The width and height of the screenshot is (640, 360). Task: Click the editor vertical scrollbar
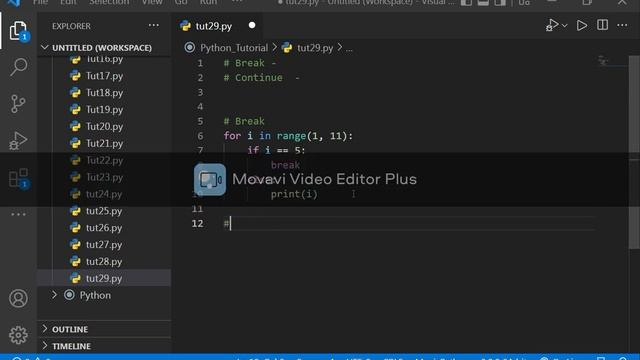click(634, 152)
